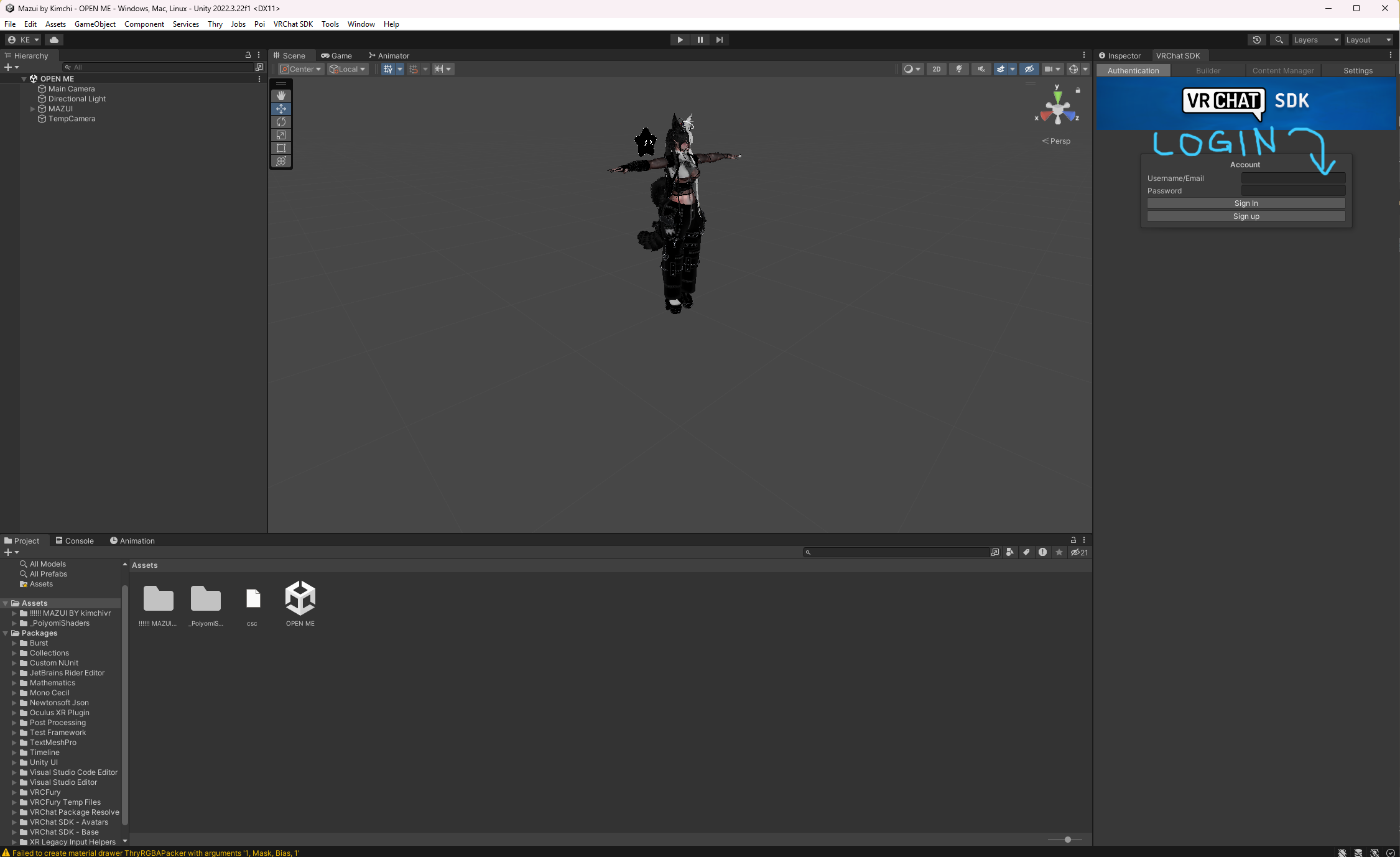Switch to the Console tab
Viewport: 1400px width, 857px height.
[75, 541]
